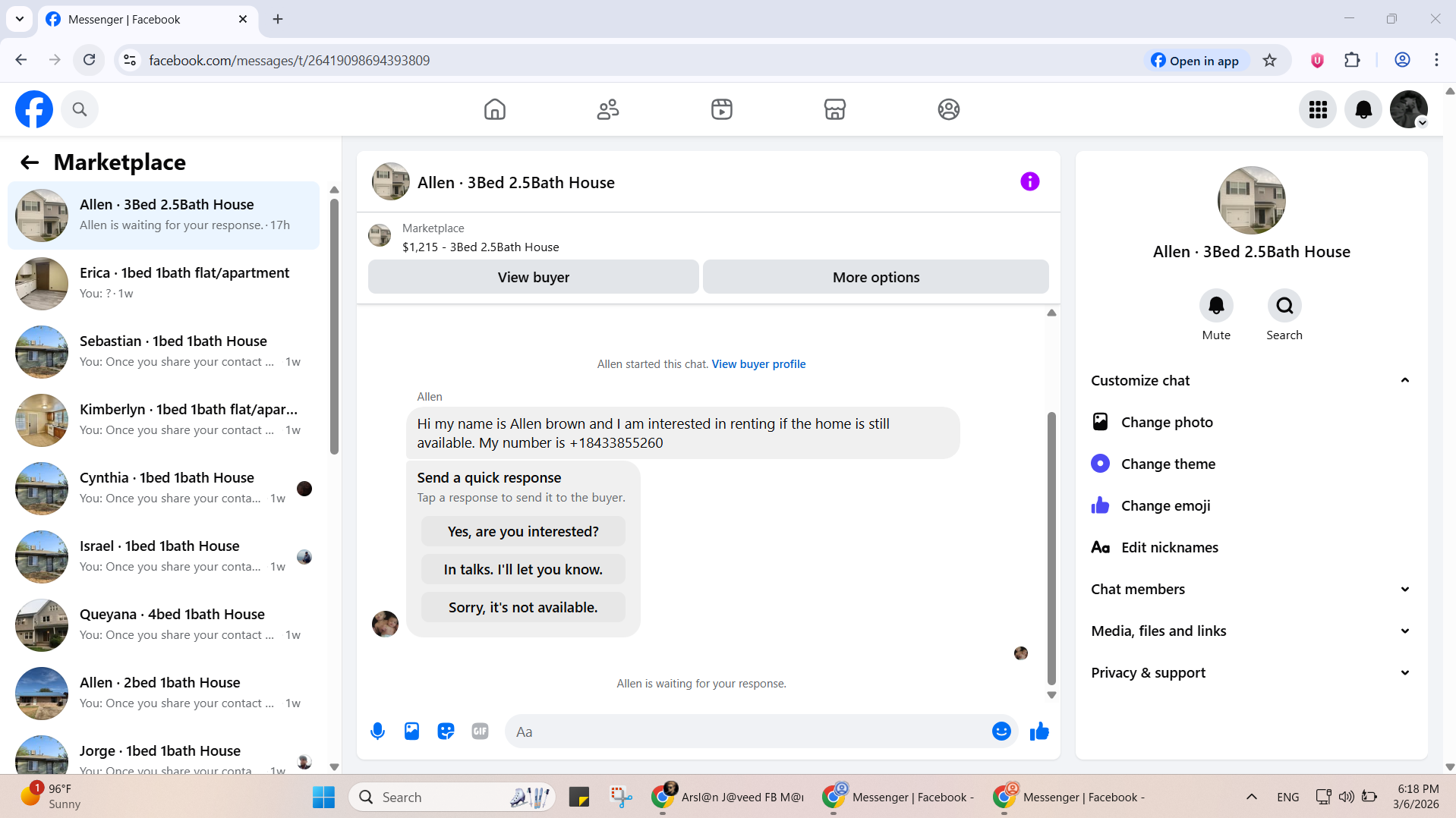Expand the Privacy & support section
This screenshot has width=1456, height=818.
click(1404, 673)
